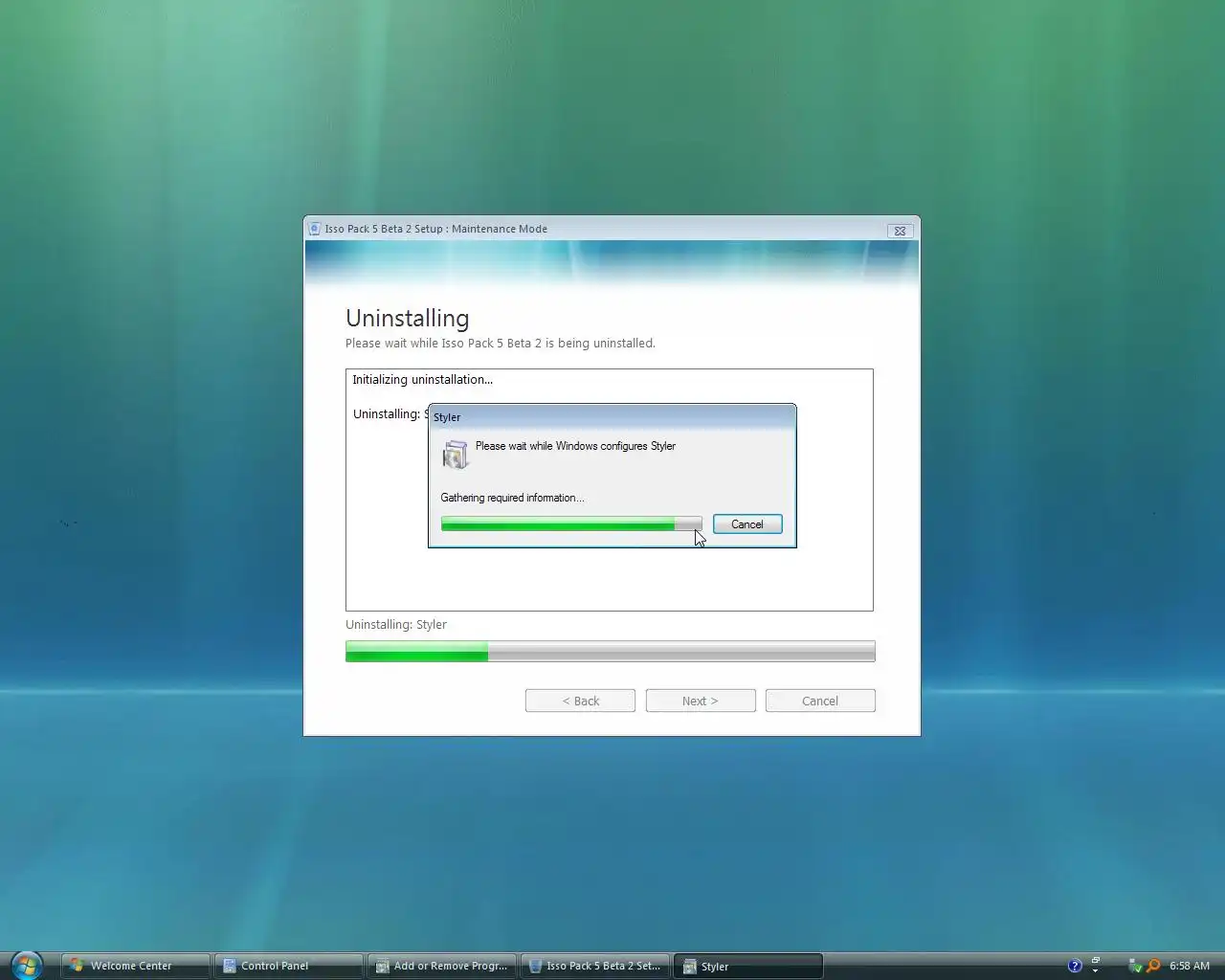Screen dimensions: 1225x980
Task: Switch to Welcome Center in taskbar
Action: click(x=135, y=966)
